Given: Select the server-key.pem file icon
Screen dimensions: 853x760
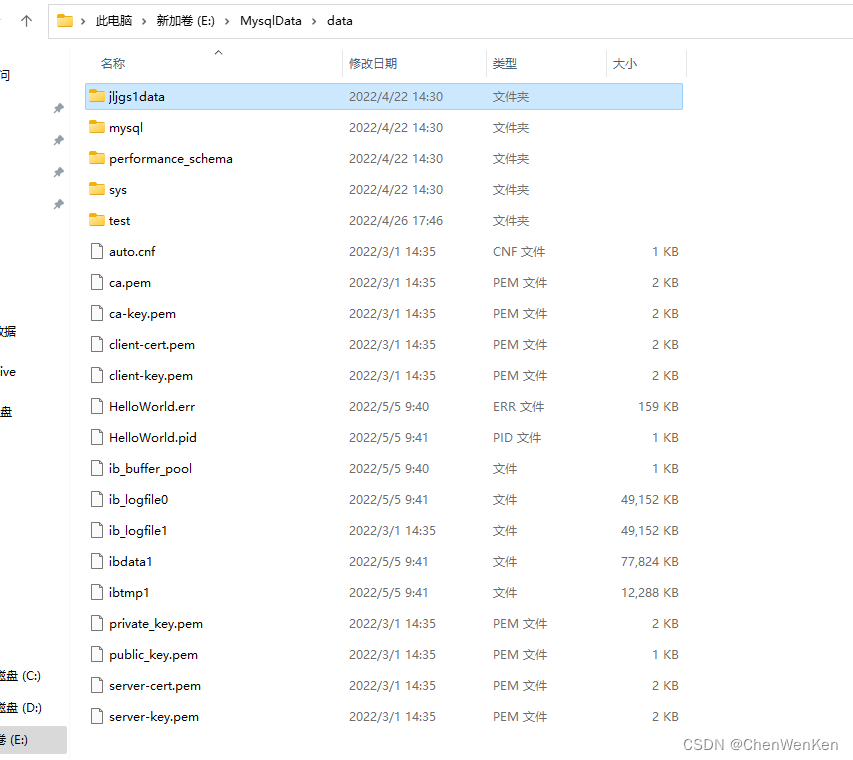Looking at the screenshot, I should [x=97, y=716].
